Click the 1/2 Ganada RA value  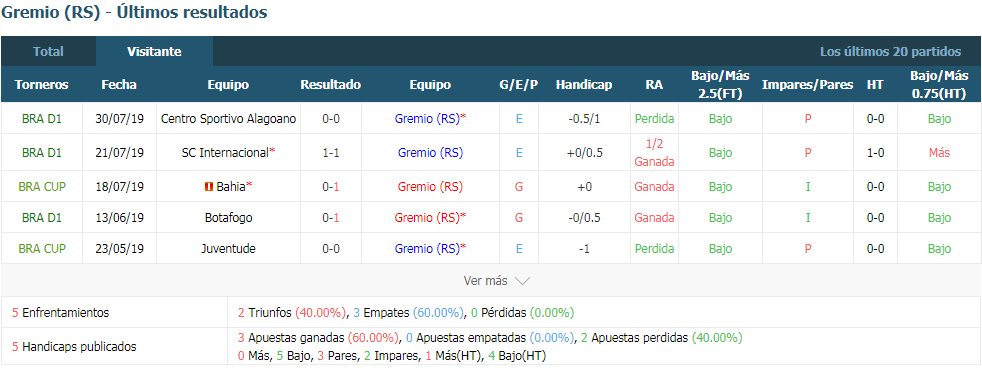[x=654, y=152]
